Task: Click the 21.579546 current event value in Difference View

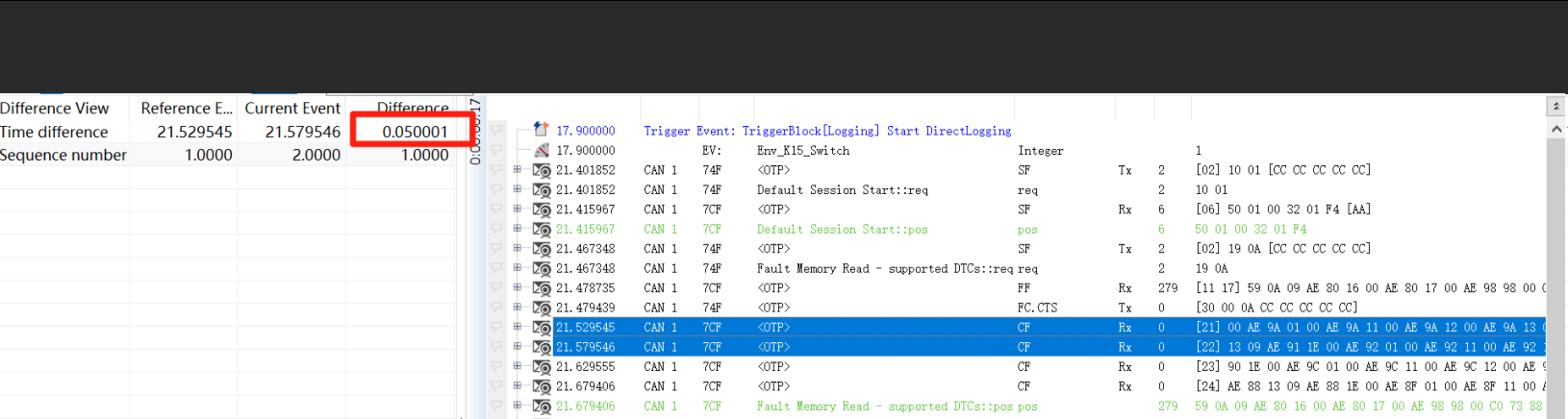Action: click(303, 132)
